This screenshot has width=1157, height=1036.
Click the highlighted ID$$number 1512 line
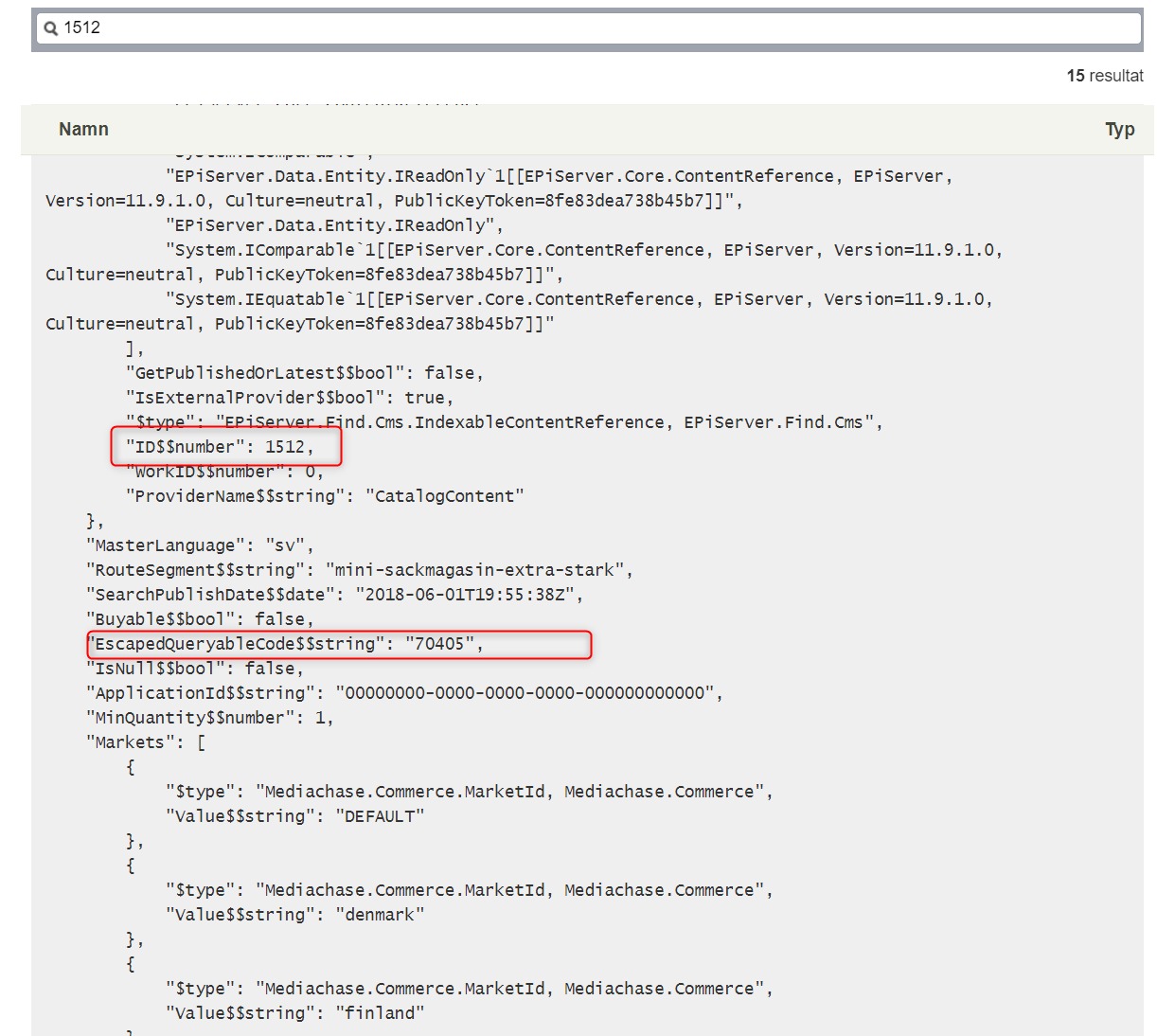(x=220, y=447)
